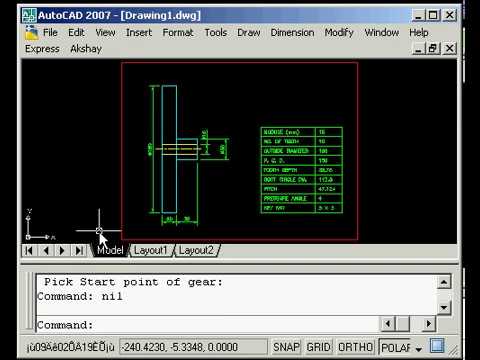This screenshot has width=480, height=360.
Task: Close the Drawing1.dwg document window
Action: [x=450, y=49]
